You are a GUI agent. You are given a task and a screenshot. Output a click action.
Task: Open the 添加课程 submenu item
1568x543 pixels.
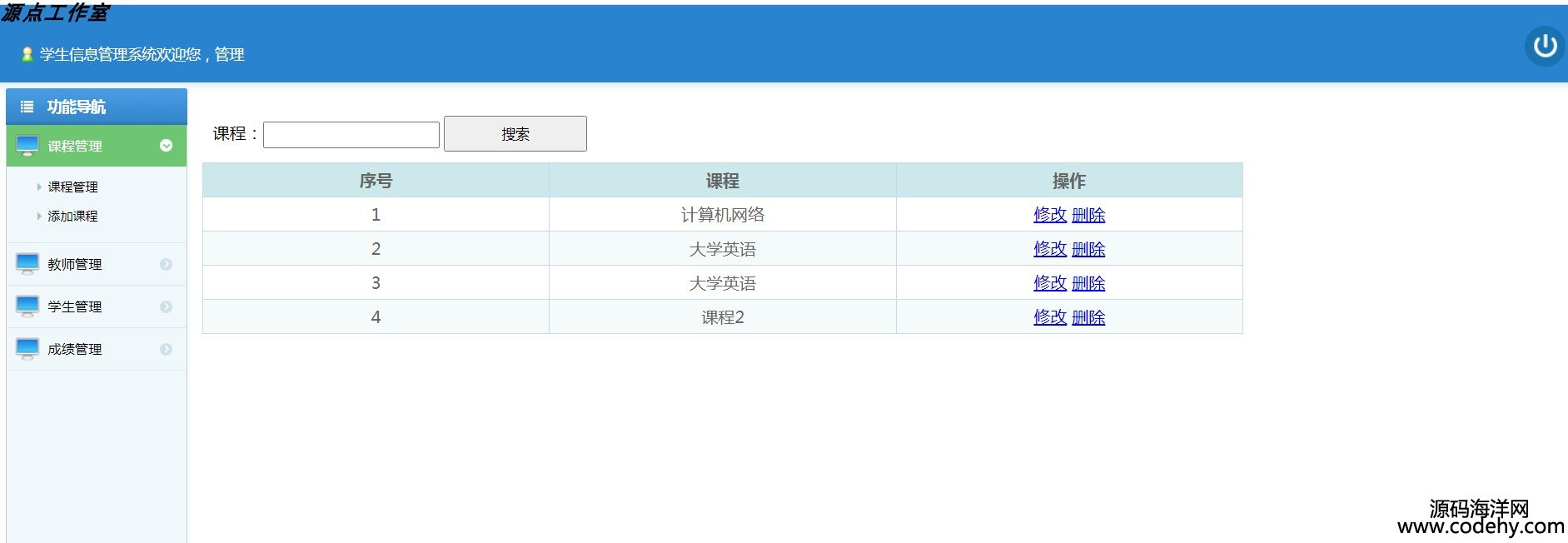point(72,217)
